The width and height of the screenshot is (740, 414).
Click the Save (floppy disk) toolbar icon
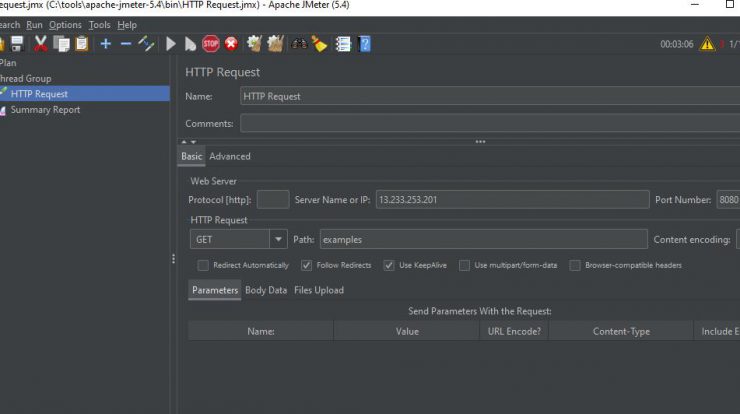(x=17, y=44)
